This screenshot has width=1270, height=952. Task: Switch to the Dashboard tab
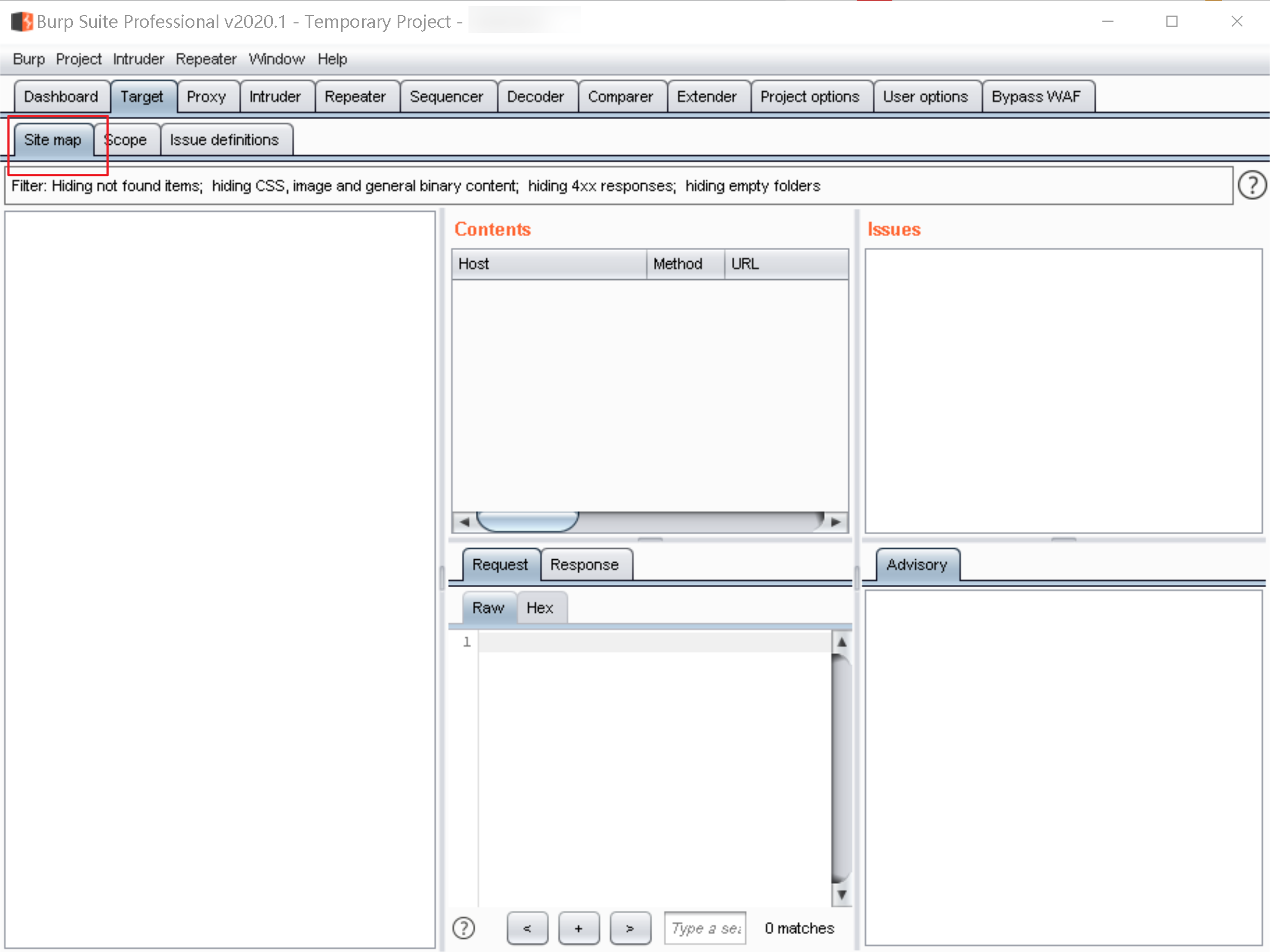[61, 96]
